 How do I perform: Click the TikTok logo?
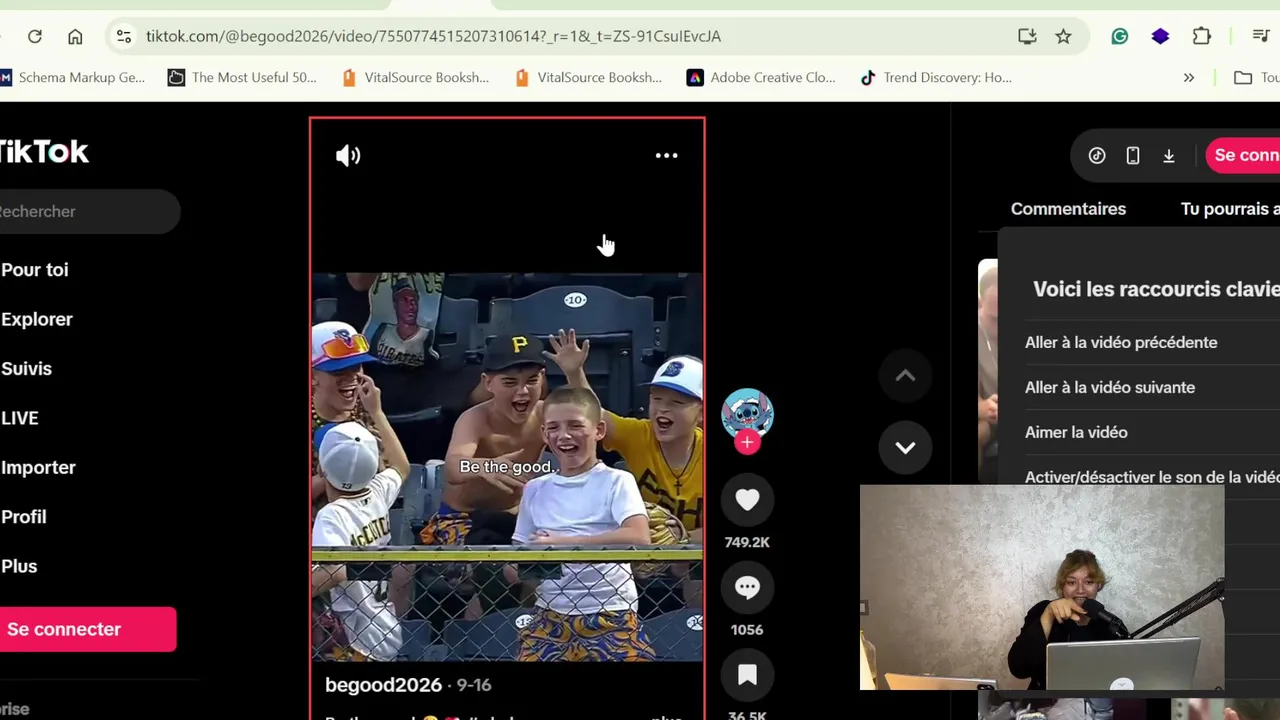[x=44, y=152]
